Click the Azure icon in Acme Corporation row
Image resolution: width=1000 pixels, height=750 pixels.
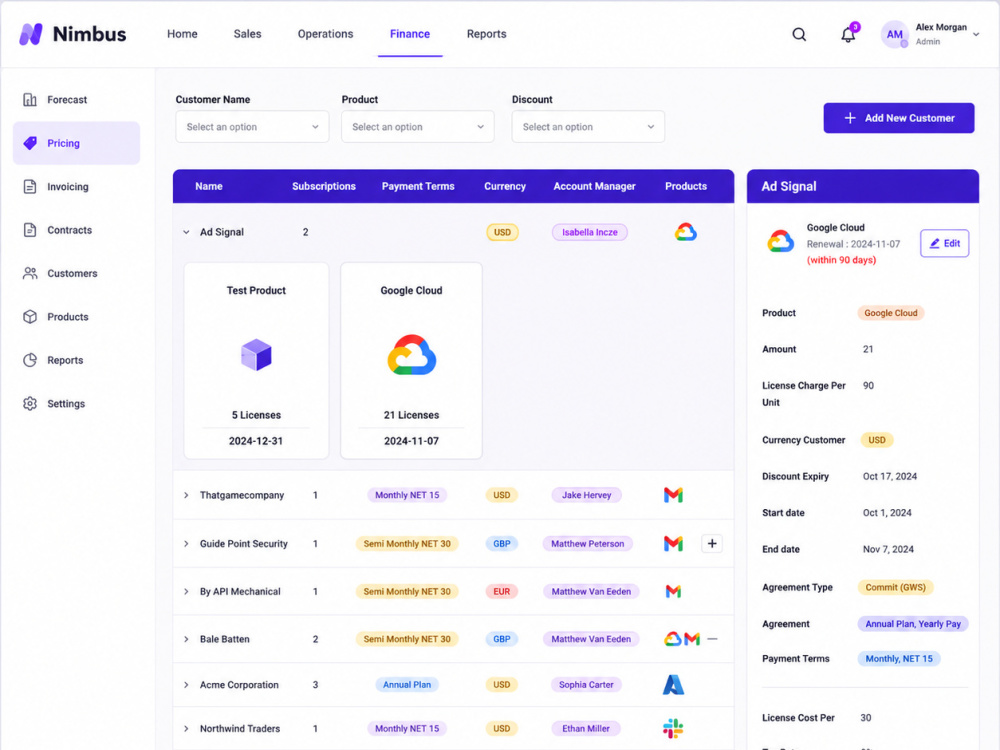click(x=673, y=684)
